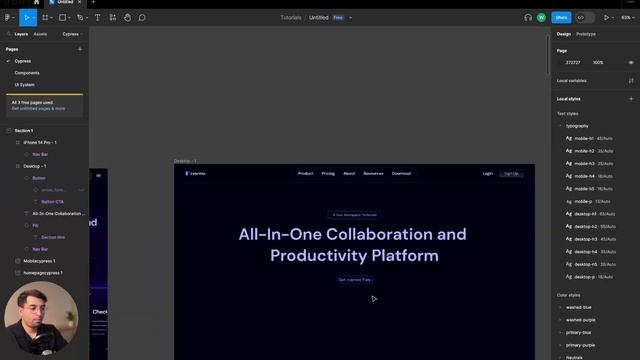Click the Free plan badge
Screen dimensions: 640x360
click(x=338, y=18)
